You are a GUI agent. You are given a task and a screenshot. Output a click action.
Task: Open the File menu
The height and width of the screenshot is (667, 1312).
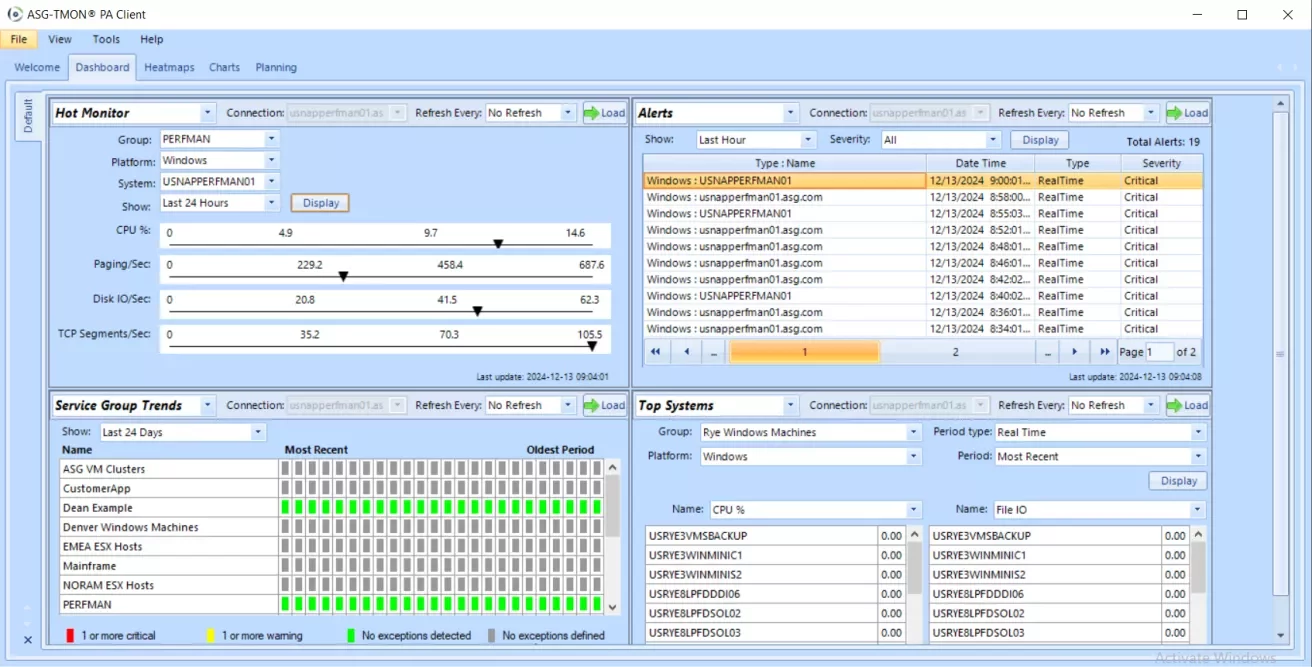click(19, 39)
